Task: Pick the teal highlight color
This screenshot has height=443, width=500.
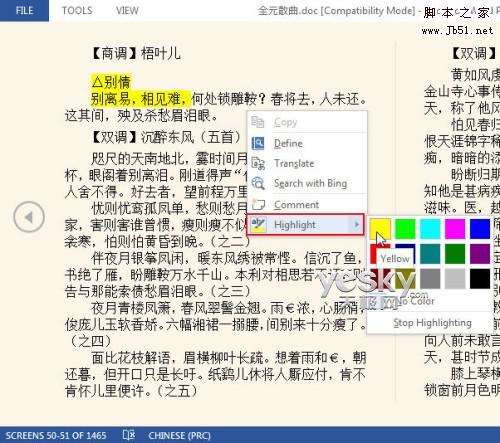Action: tap(430, 254)
